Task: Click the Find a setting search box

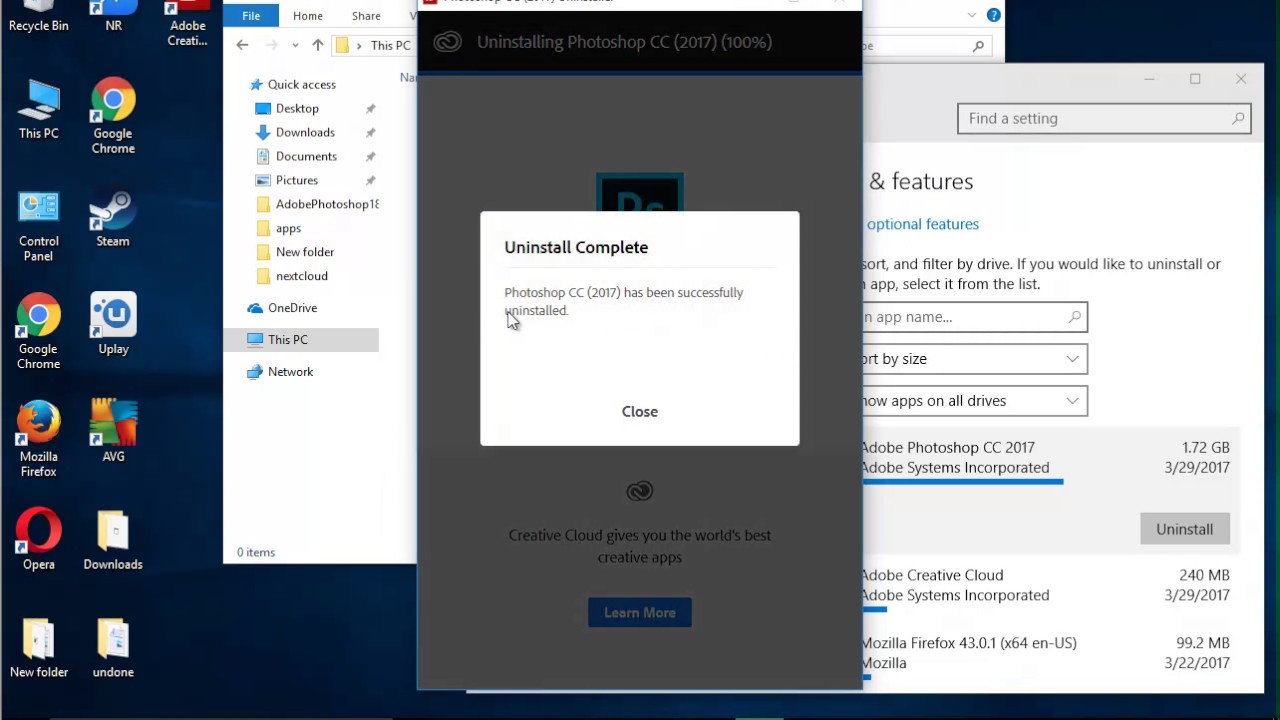Action: pyautogui.click(x=1104, y=118)
